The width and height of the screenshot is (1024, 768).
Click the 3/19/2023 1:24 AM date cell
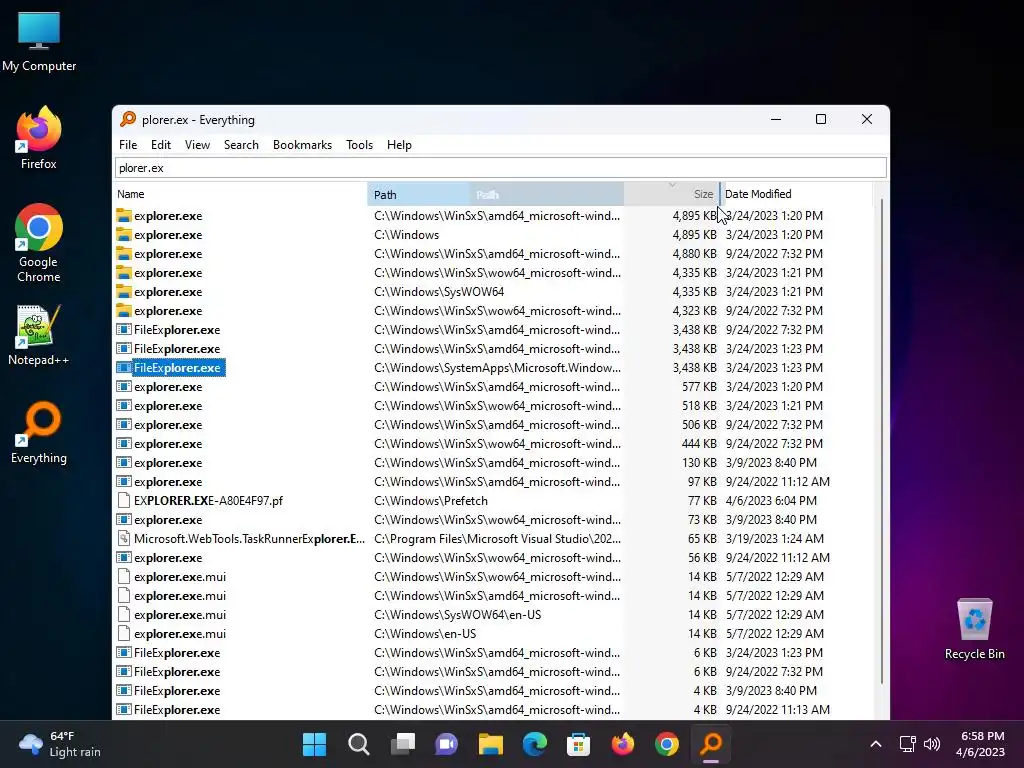pyautogui.click(x=775, y=539)
